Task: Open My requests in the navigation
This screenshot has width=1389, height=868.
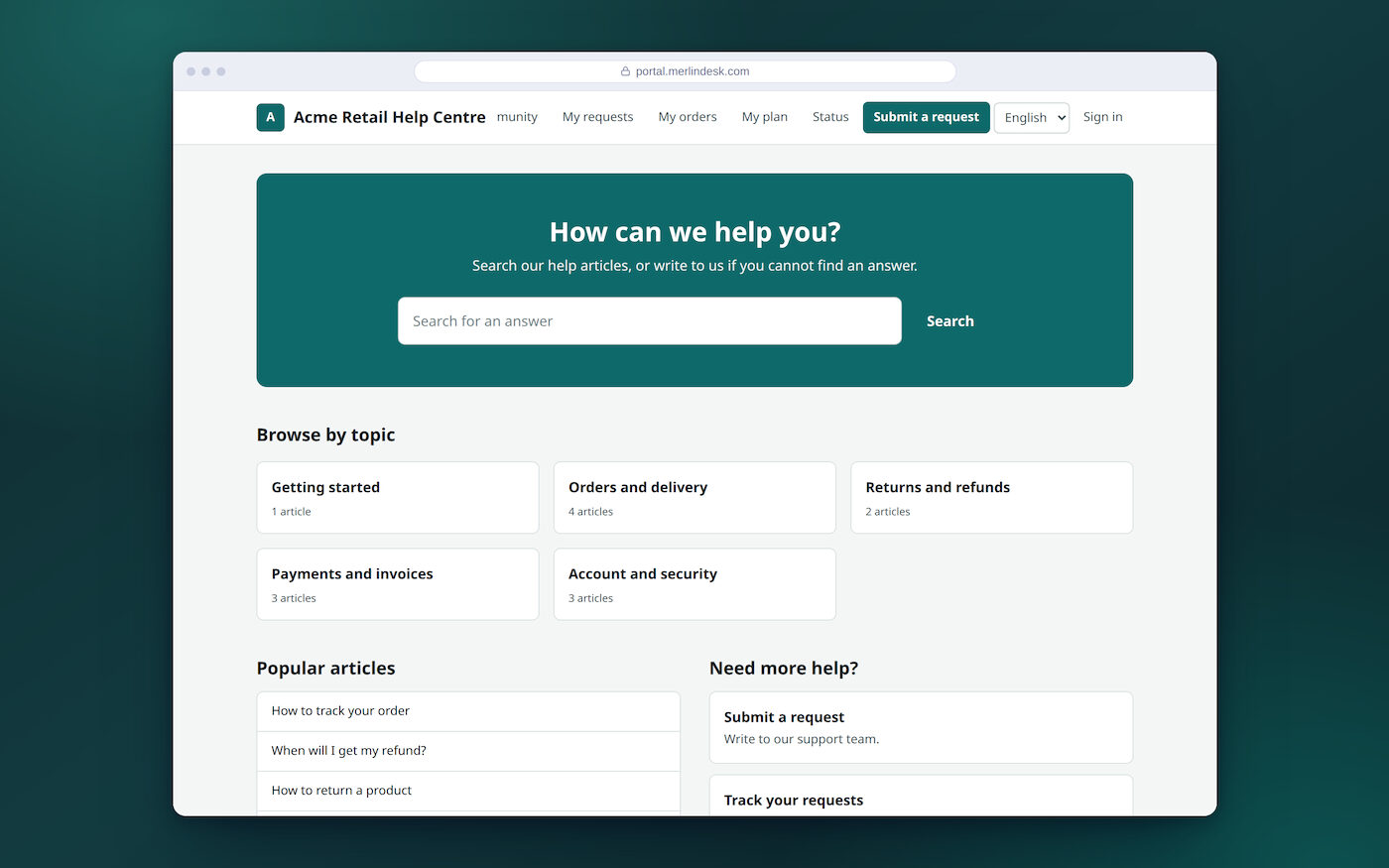Action: click(x=597, y=117)
